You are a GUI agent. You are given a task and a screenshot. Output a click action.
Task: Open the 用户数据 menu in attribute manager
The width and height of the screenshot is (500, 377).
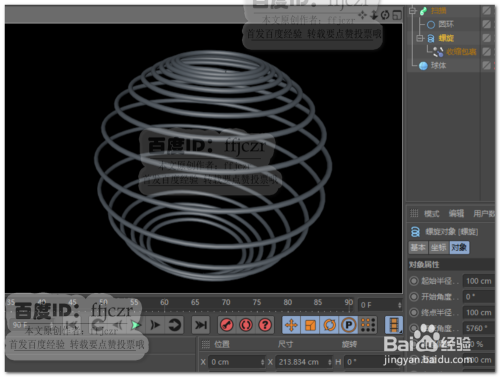pyautogui.click(x=484, y=214)
